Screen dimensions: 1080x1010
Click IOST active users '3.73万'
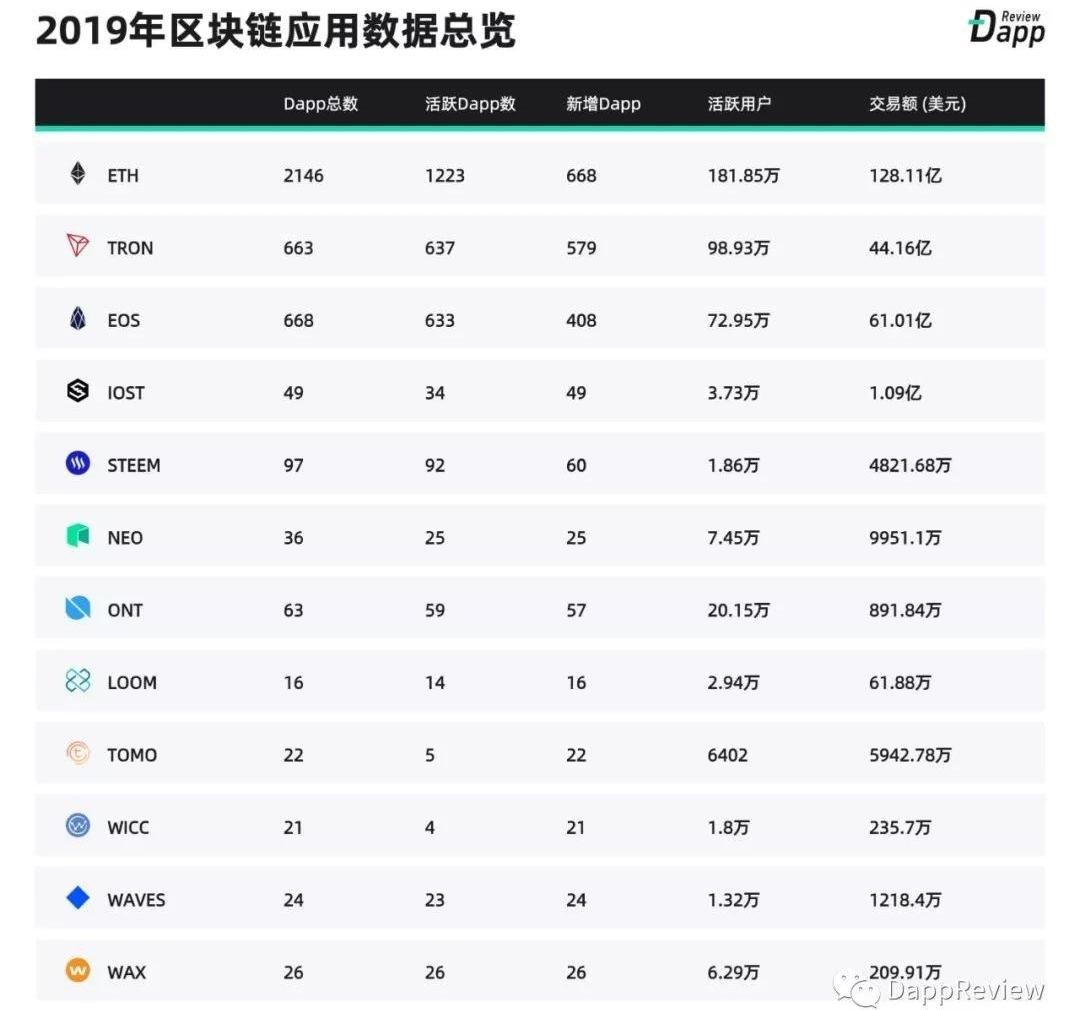734,393
